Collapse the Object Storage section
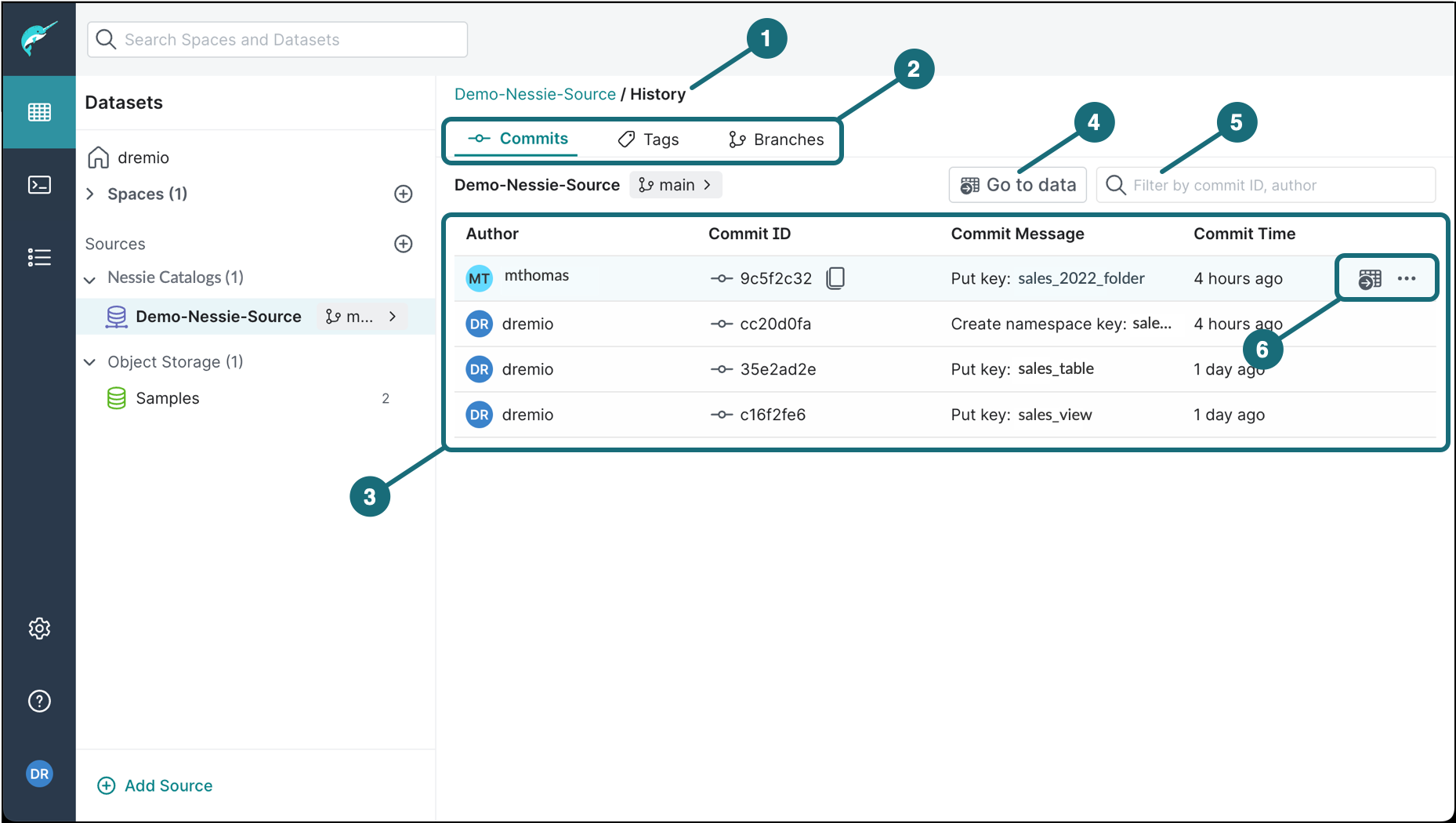 click(x=90, y=362)
